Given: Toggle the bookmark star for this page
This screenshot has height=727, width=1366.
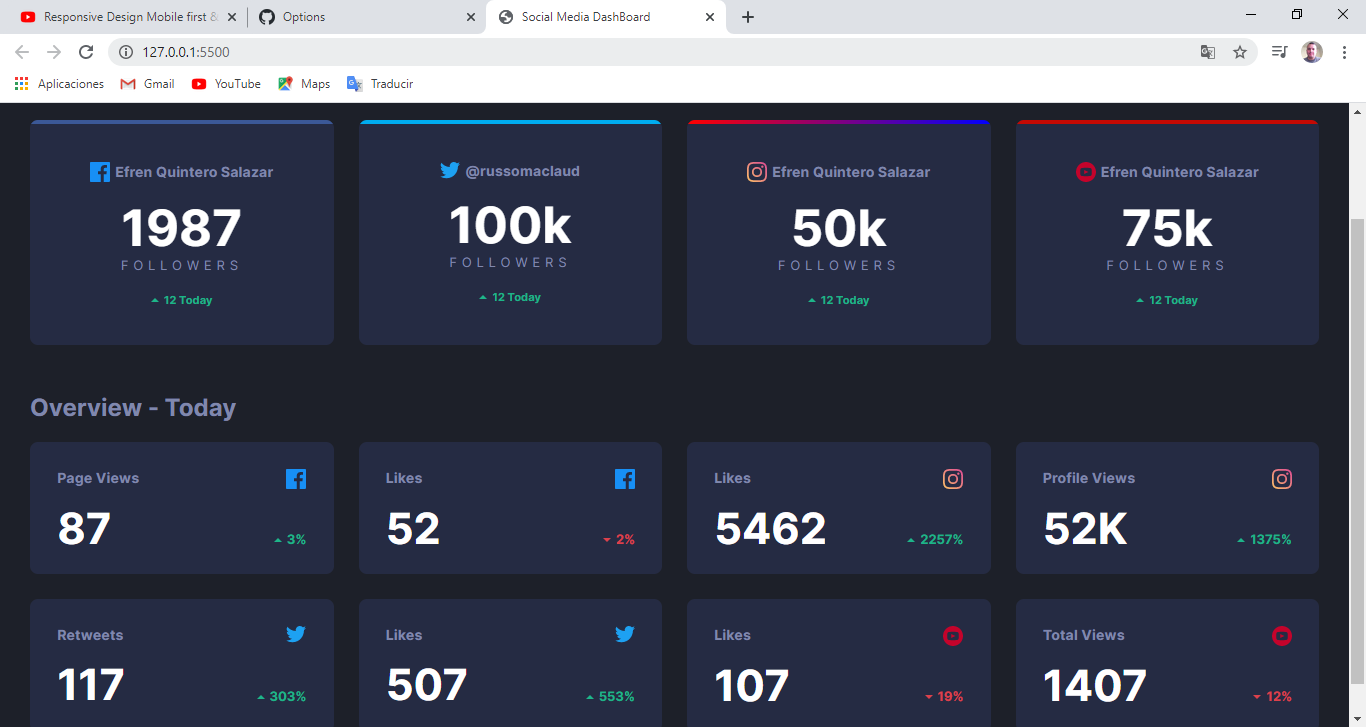Looking at the screenshot, I should pyautogui.click(x=1241, y=52).
